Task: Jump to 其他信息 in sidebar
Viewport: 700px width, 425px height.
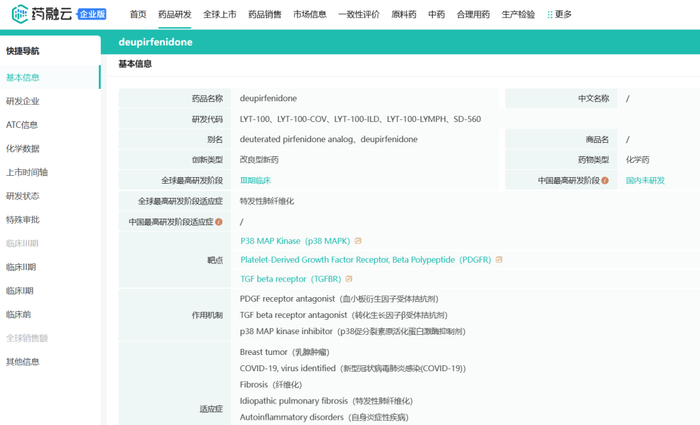Action: pos(23,362)
